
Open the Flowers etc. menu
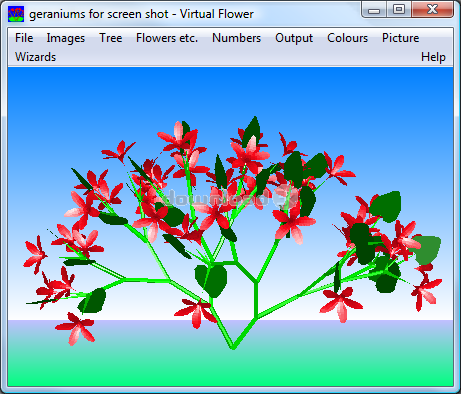tap(167, 38)
